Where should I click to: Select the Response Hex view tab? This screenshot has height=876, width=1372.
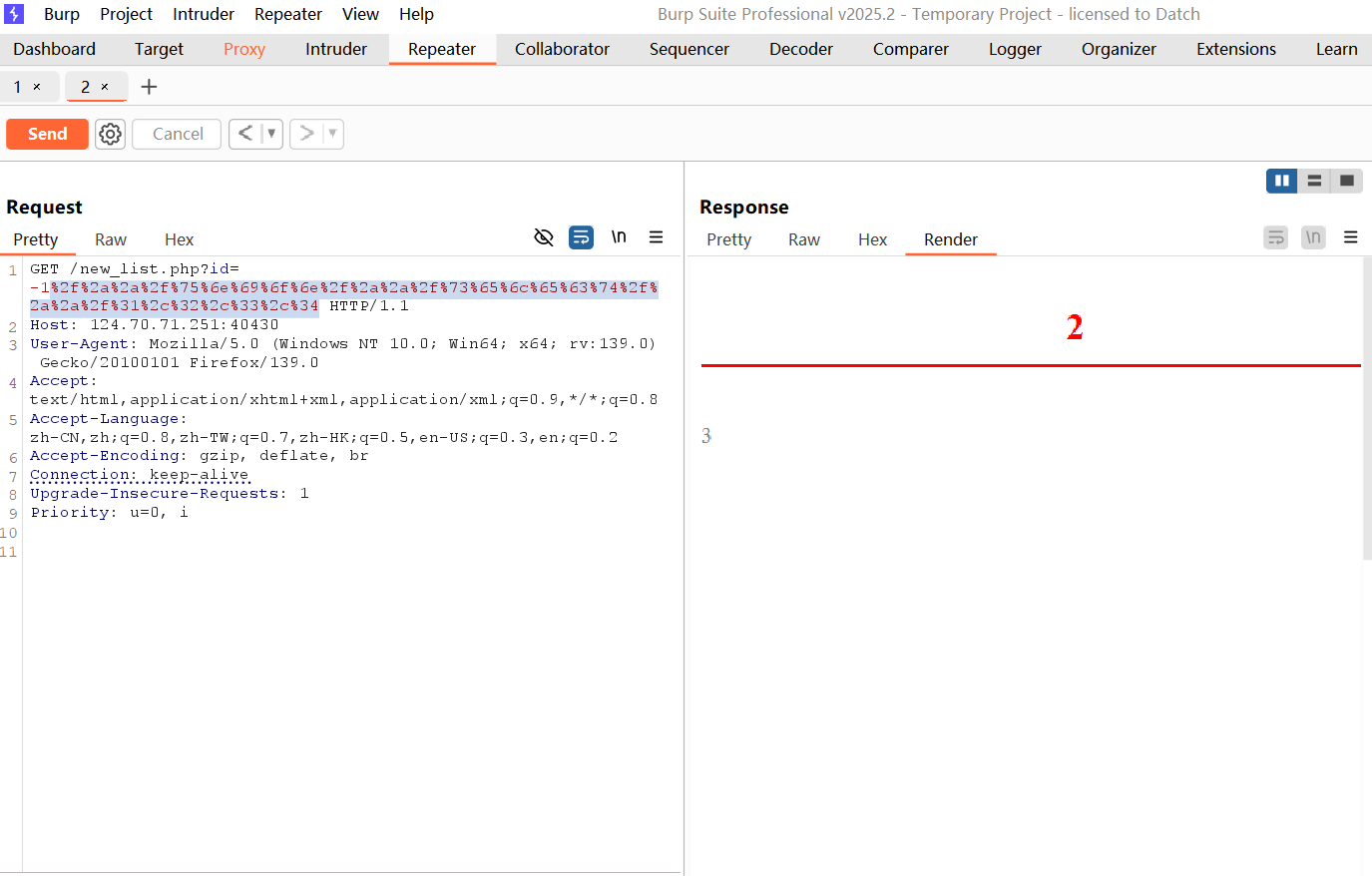[872, 239]
